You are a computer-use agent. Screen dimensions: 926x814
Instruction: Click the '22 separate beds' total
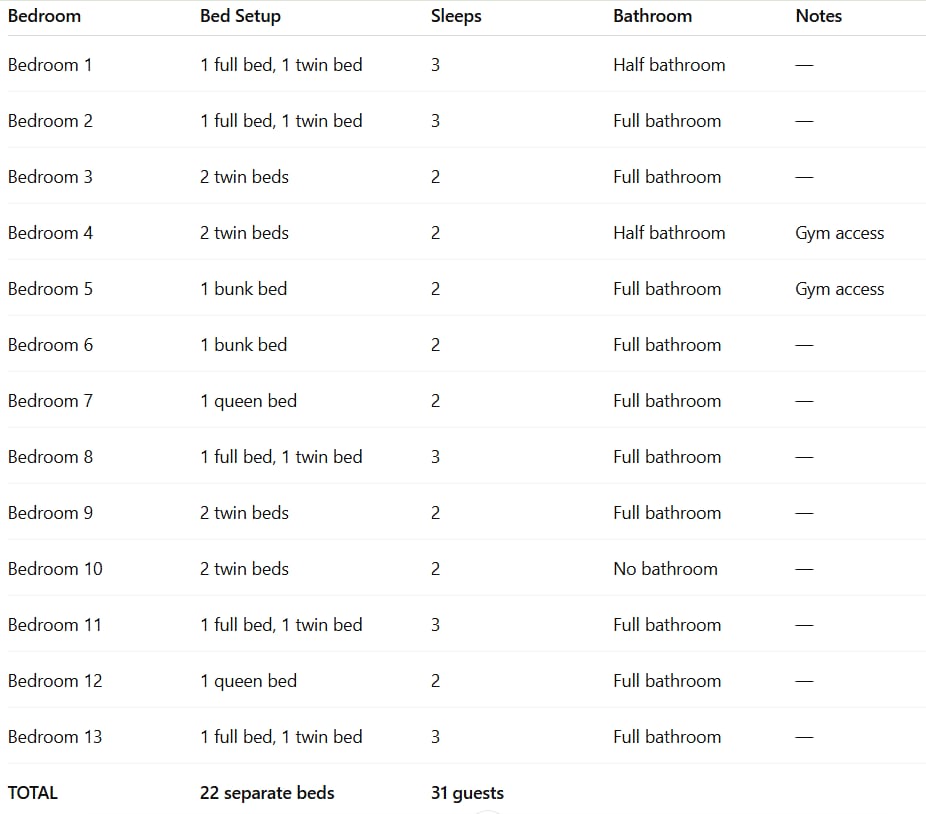coord(267,793)
